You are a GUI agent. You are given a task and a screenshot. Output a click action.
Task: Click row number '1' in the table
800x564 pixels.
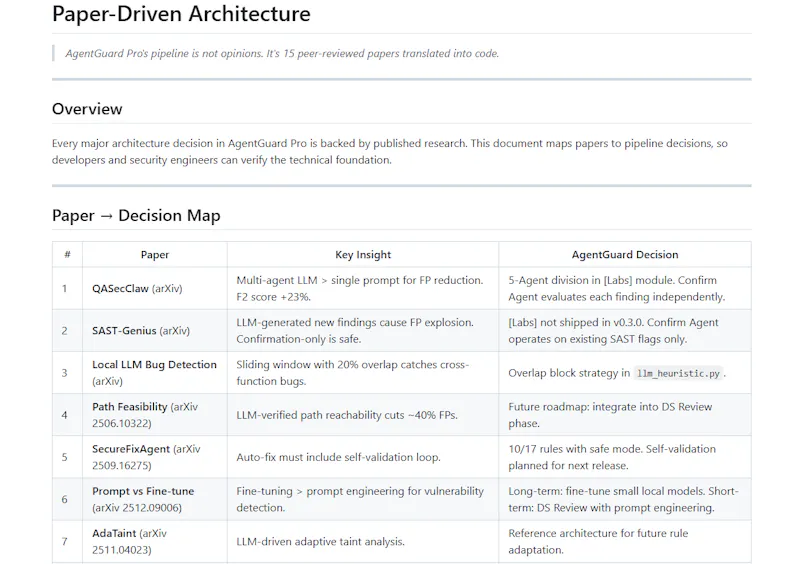[65, 288]
